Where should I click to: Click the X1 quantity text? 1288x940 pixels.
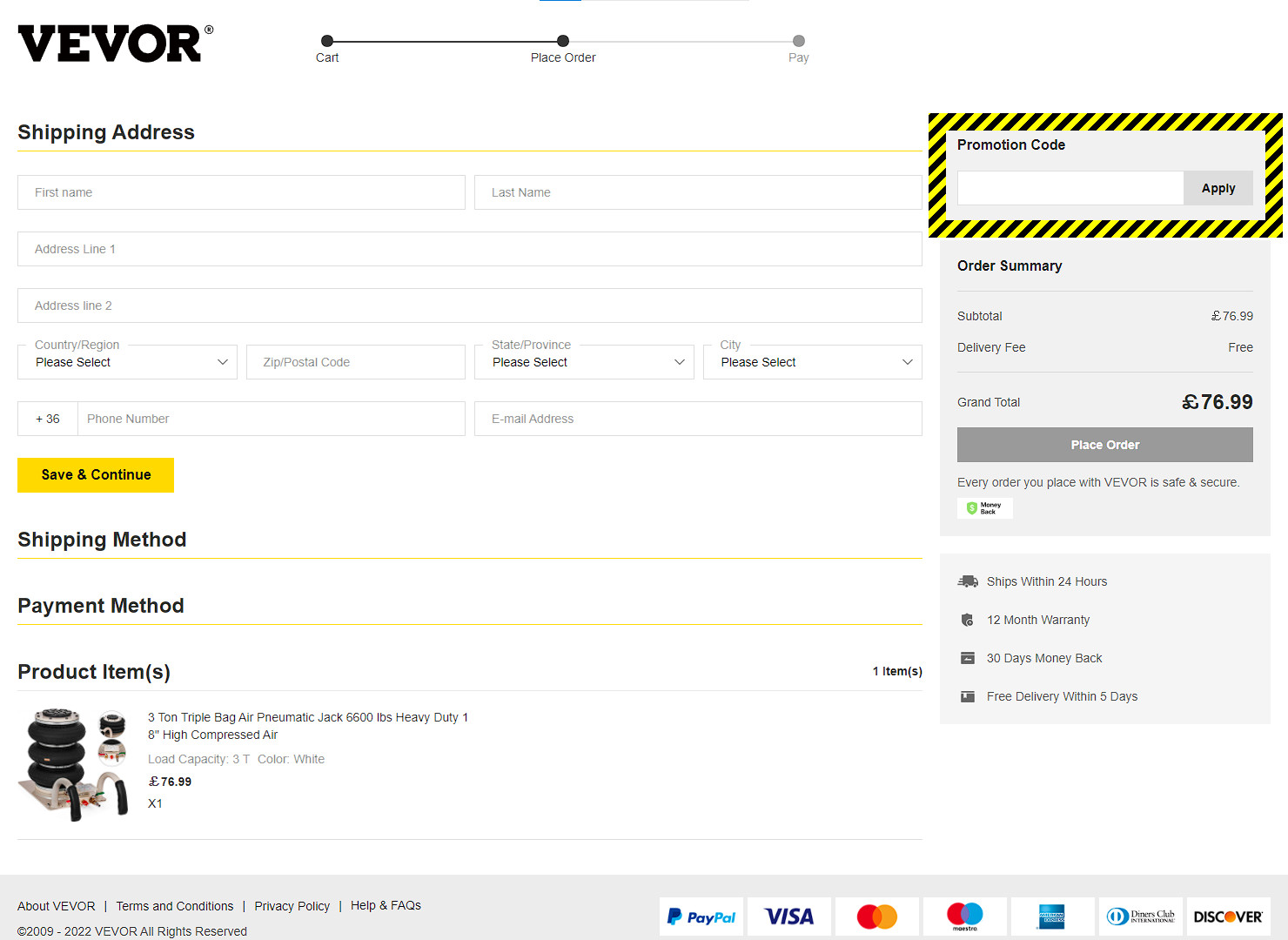click(155, 803)
